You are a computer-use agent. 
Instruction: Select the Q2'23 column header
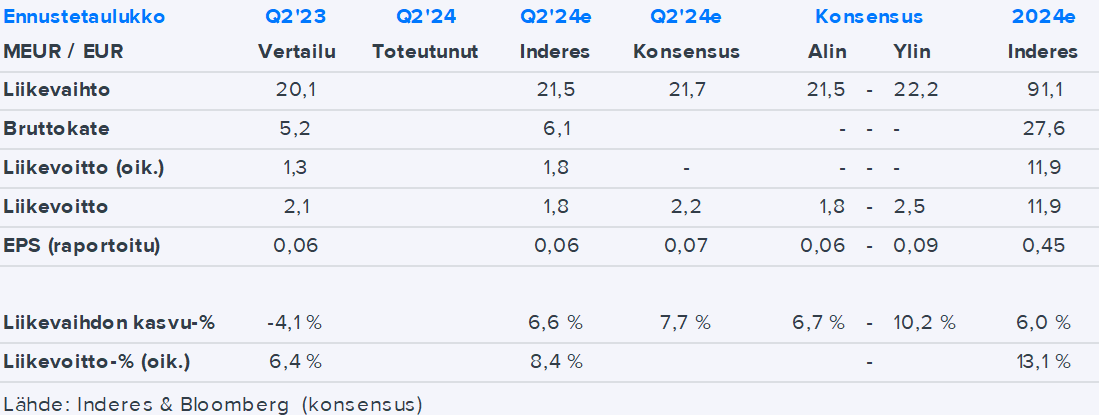pyautogui.click(x=296, y=17)
